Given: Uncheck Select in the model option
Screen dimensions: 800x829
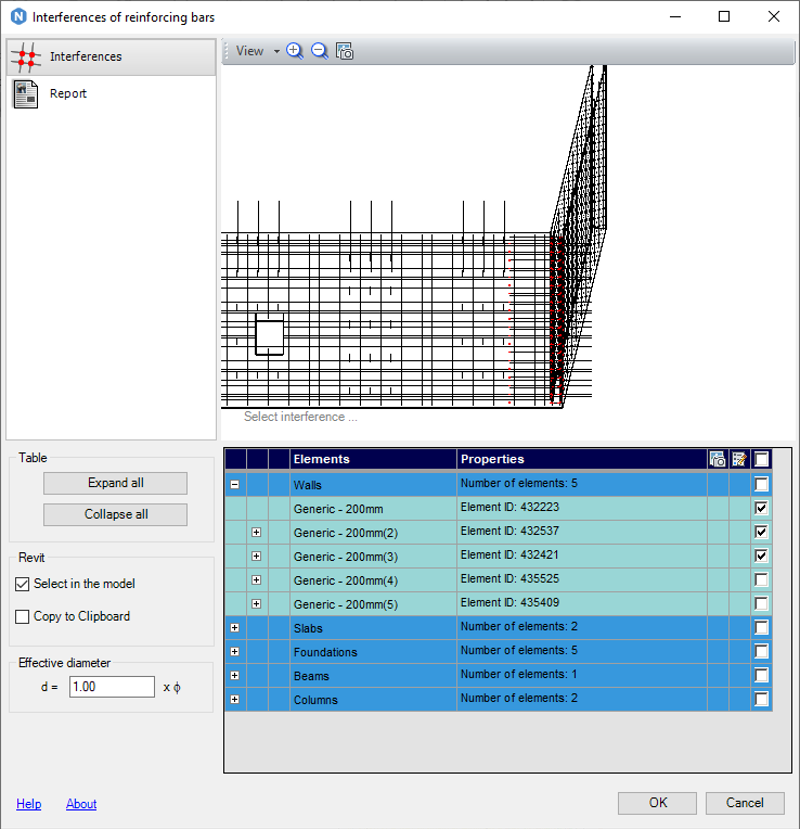Looking at the screenshot, I should click(23, 584).
